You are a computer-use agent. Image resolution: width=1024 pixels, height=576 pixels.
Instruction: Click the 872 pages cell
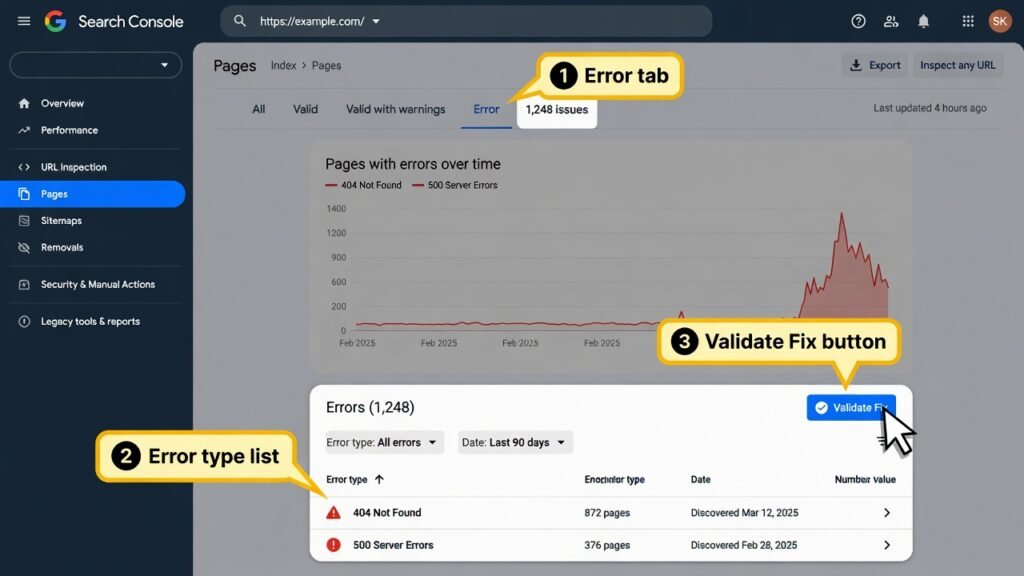(x=607, y=513)
